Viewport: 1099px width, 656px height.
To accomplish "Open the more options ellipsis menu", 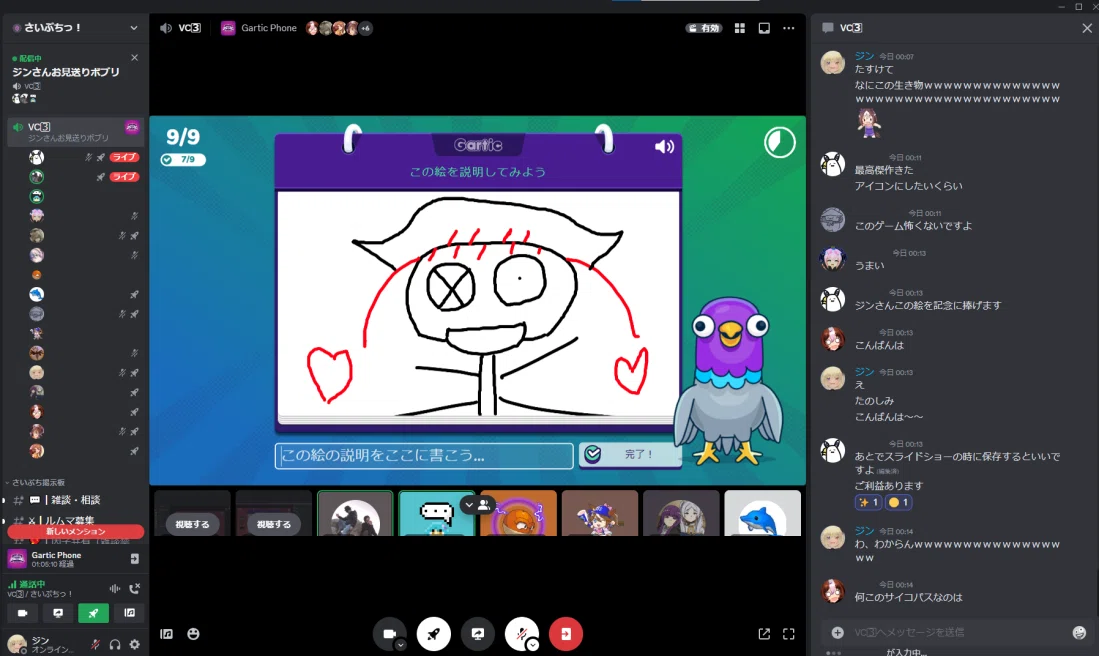I will click(789, 28).
